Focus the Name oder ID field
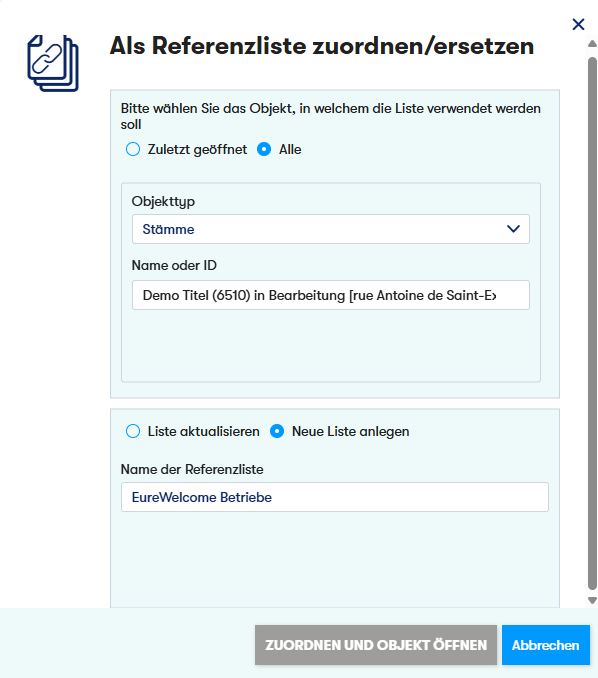 pyautogui.click(x=331, y=295)
